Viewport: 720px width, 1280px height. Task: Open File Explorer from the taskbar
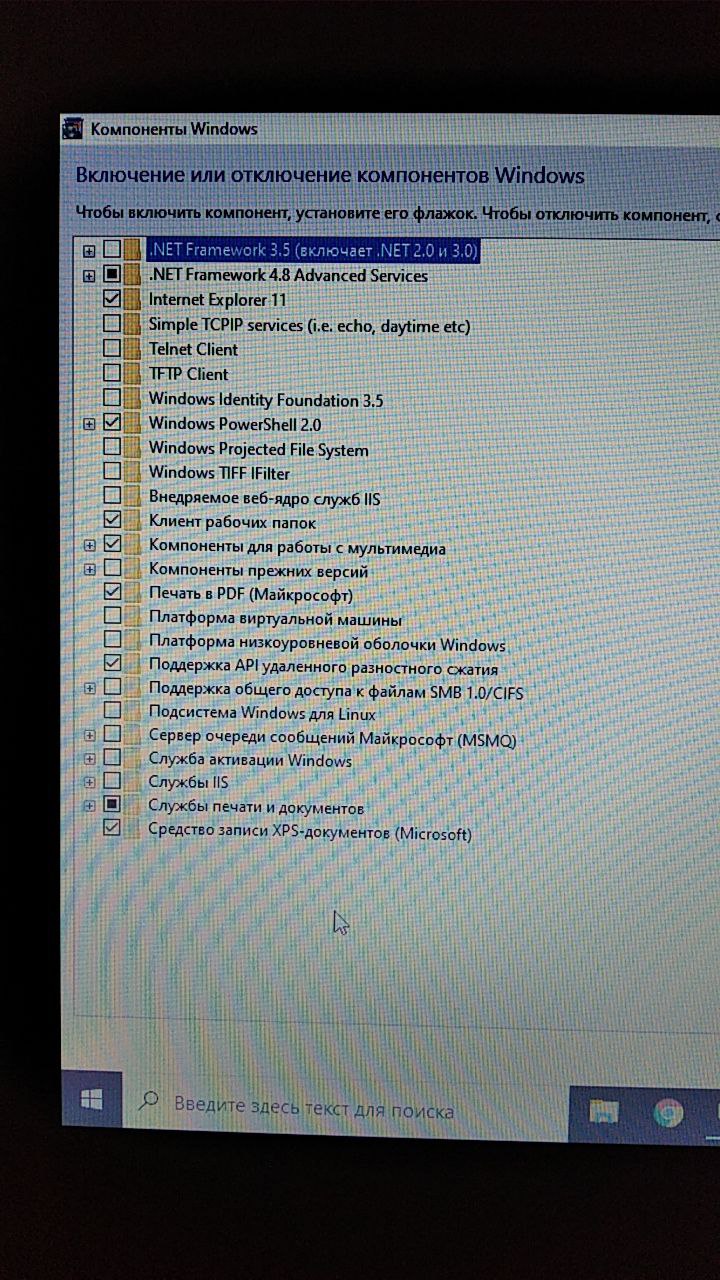[604, 1113]
